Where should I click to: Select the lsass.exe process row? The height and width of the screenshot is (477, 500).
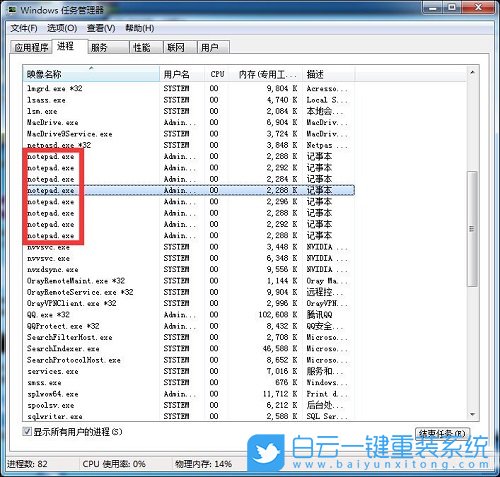(189, 100)
